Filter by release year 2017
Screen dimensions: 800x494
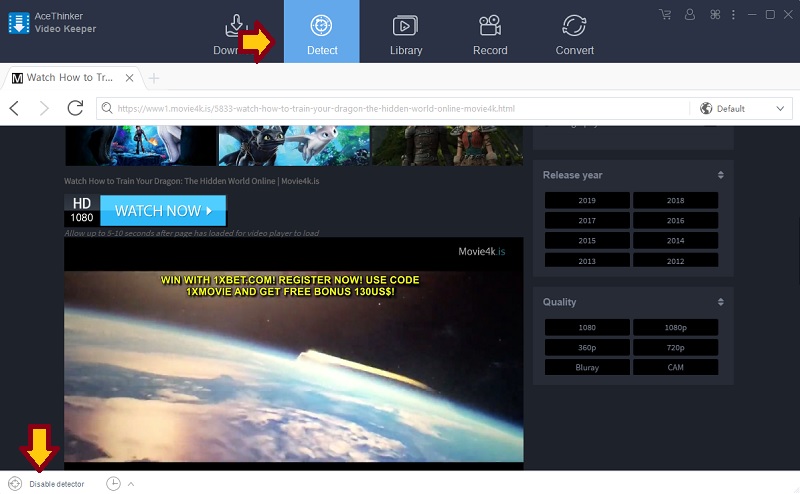(x=587, y=220)
